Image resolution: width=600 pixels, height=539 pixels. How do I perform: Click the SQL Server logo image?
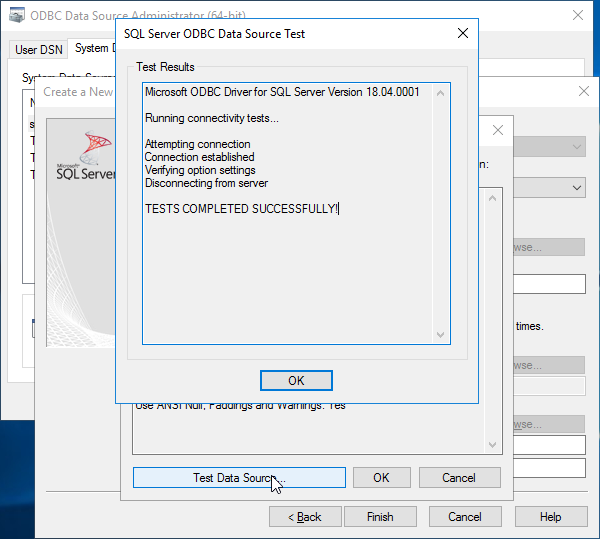[x=85, y=160]
